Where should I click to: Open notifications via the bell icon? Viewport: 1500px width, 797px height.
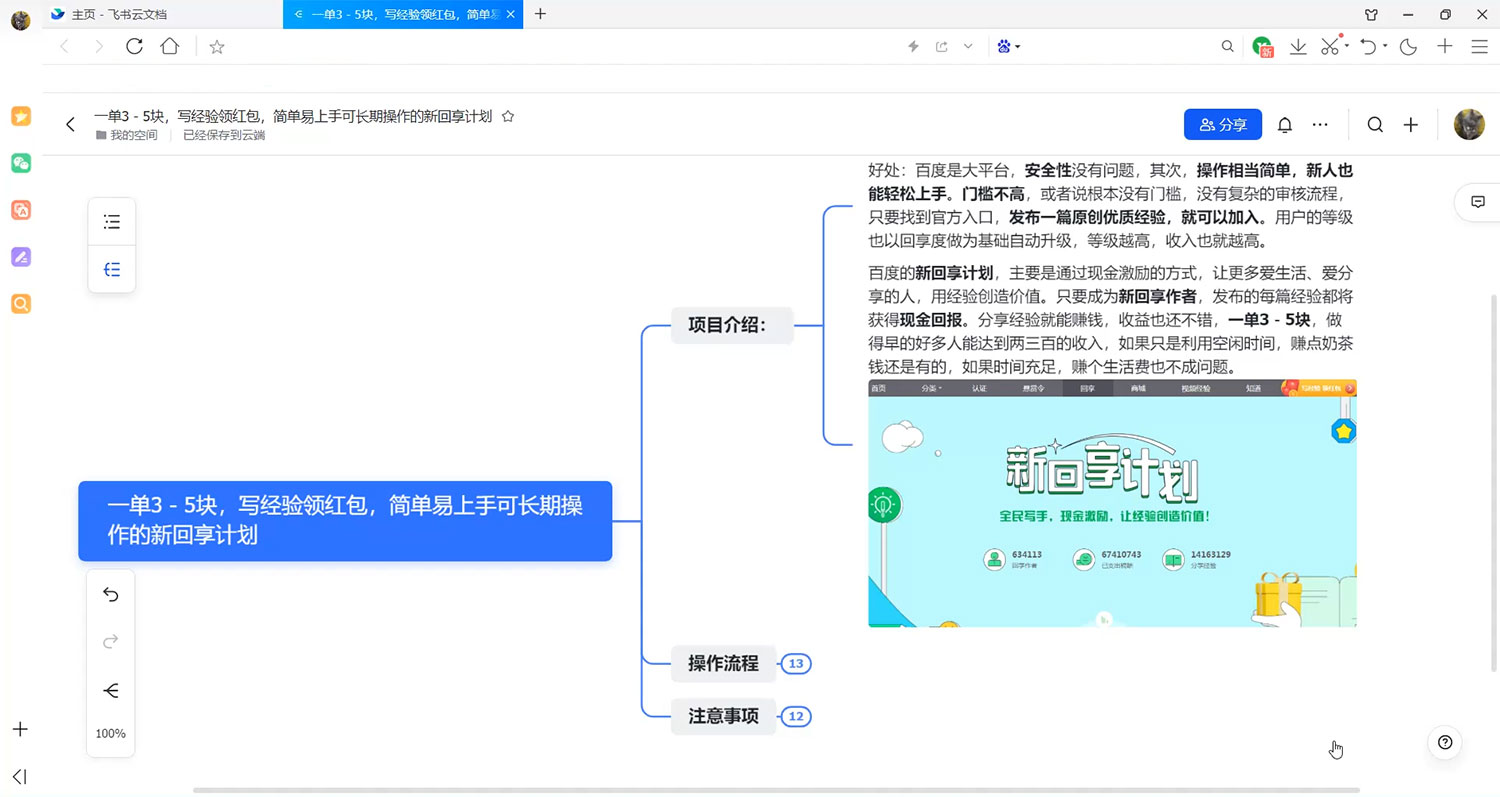click(1284, 124)
